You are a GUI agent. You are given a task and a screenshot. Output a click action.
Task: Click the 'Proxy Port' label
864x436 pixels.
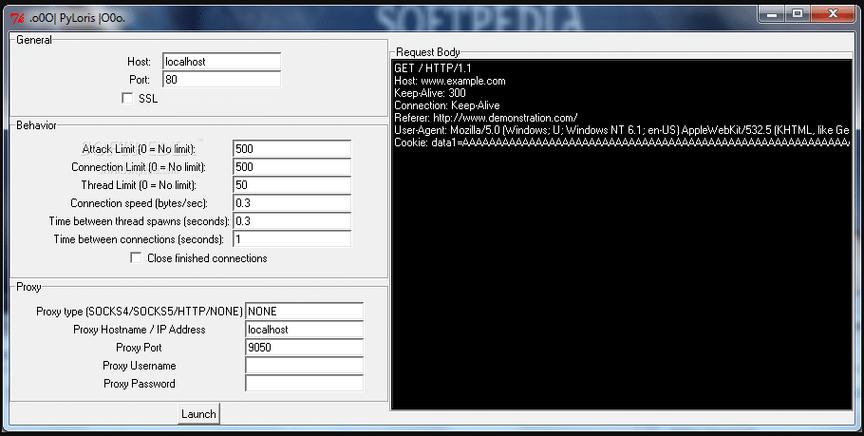[139, 347]
